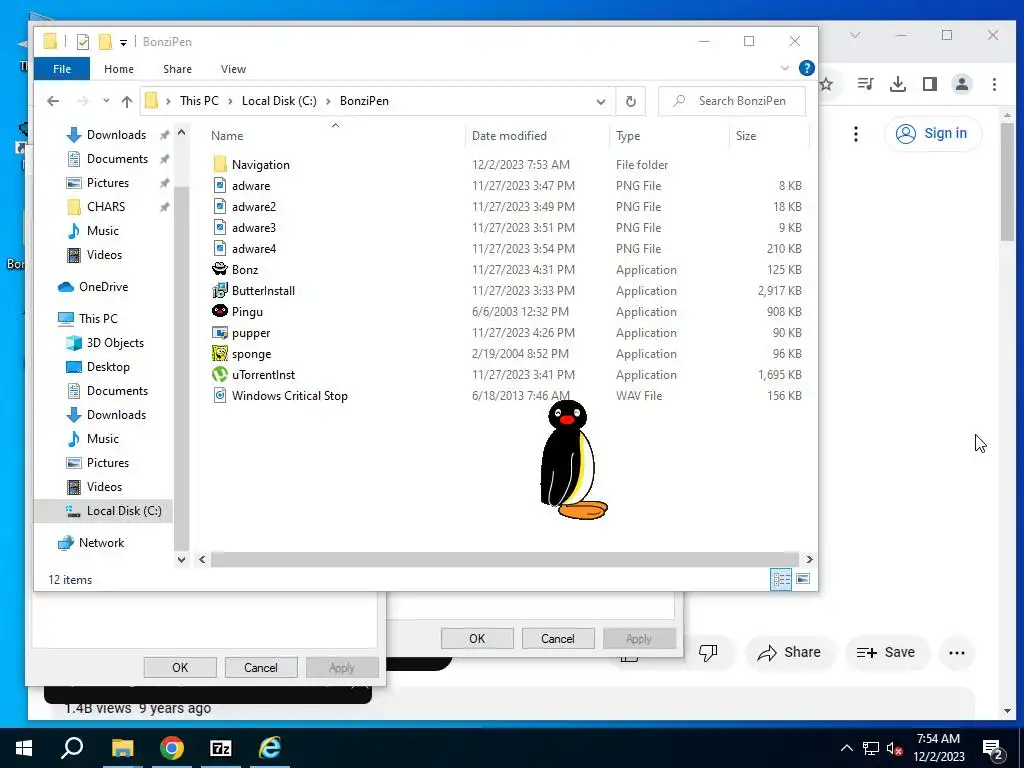
Task: Open the Navigation folder icon
Action: [220, 165]
